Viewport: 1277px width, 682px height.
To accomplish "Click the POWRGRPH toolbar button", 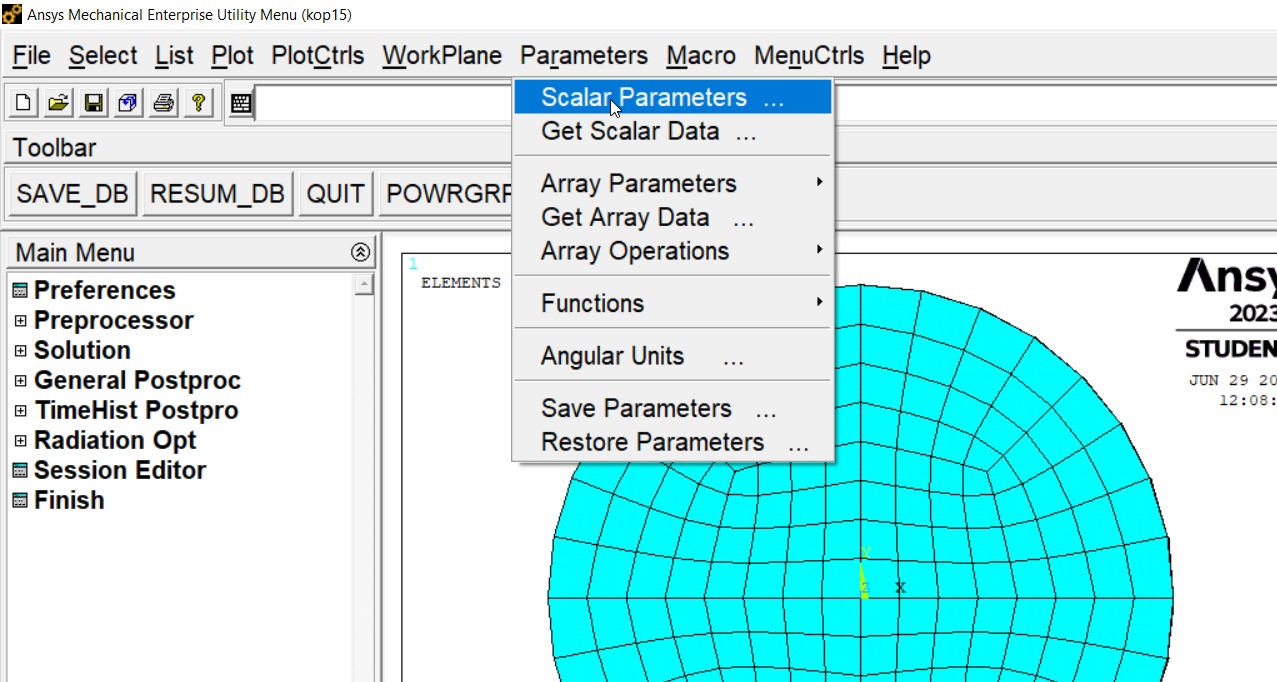I will point(446,194).
